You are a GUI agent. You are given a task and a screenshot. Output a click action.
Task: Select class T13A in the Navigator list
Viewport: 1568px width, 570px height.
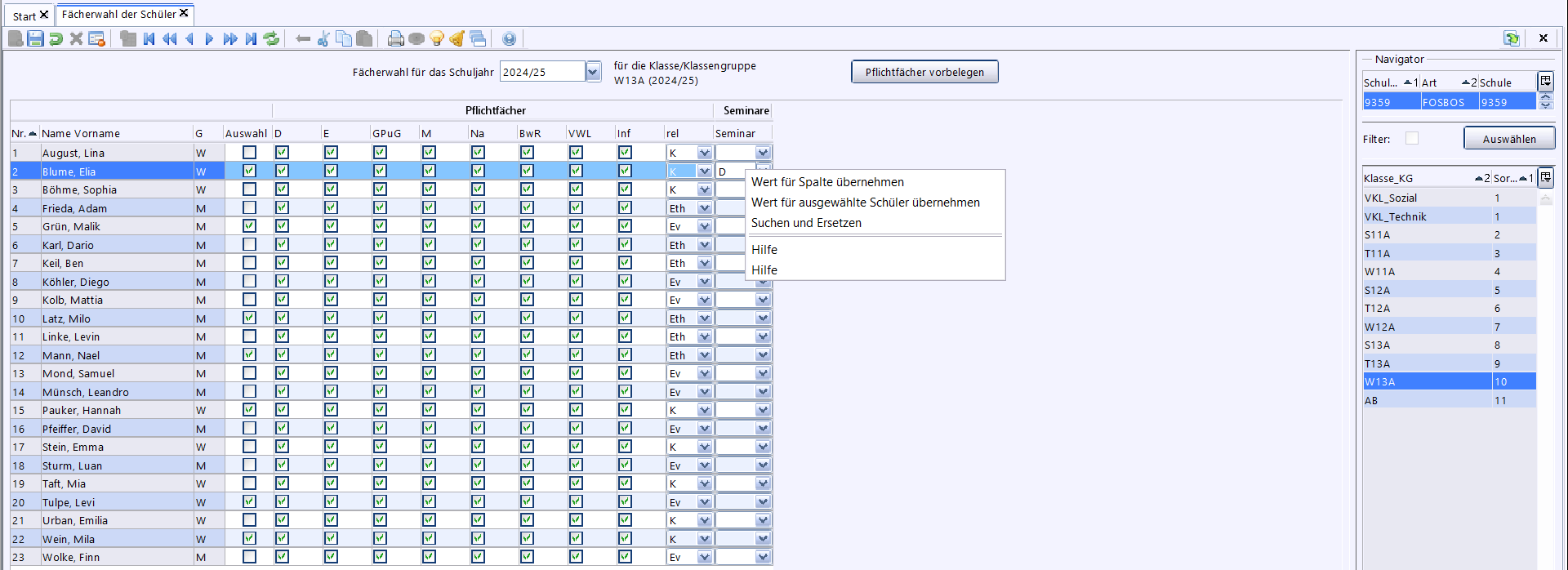pyautogui.click(x=1449, y=363)
